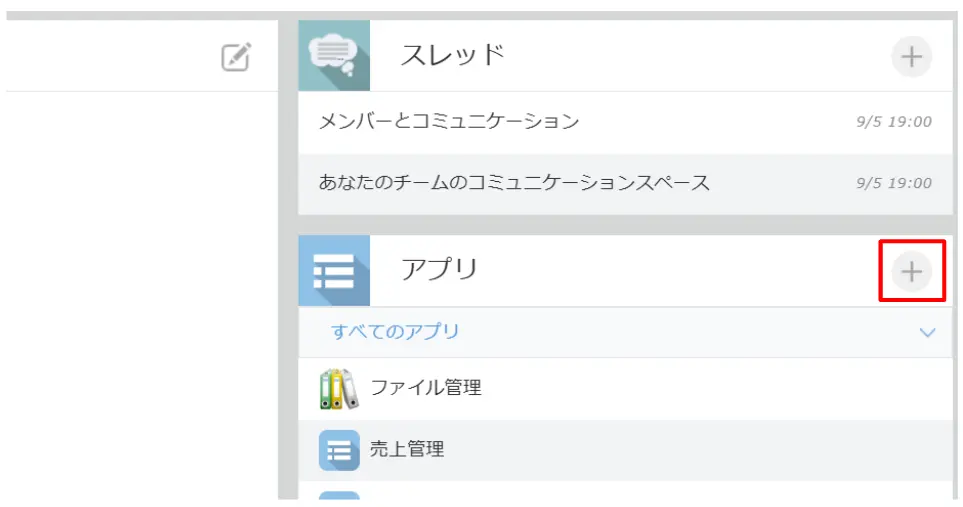963x507 pixels.
Task: Click the pencil edit icon
Action: tap(236, 57)
